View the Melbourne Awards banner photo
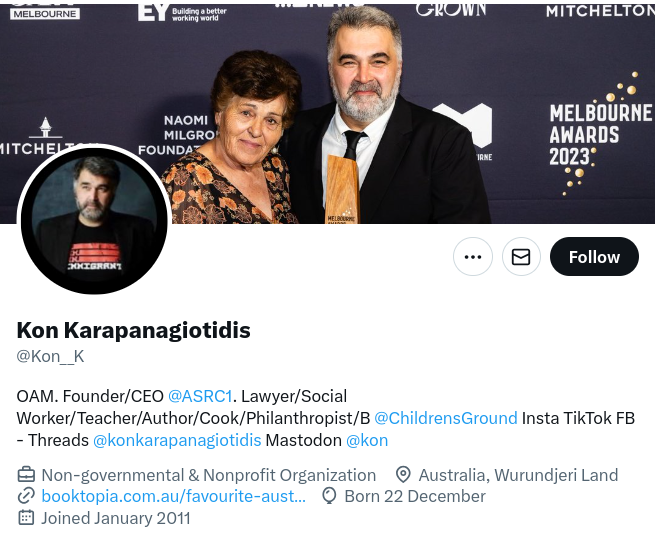Image resolution: width=655 pixels, height=540 pixels. (x=328, y=114)
